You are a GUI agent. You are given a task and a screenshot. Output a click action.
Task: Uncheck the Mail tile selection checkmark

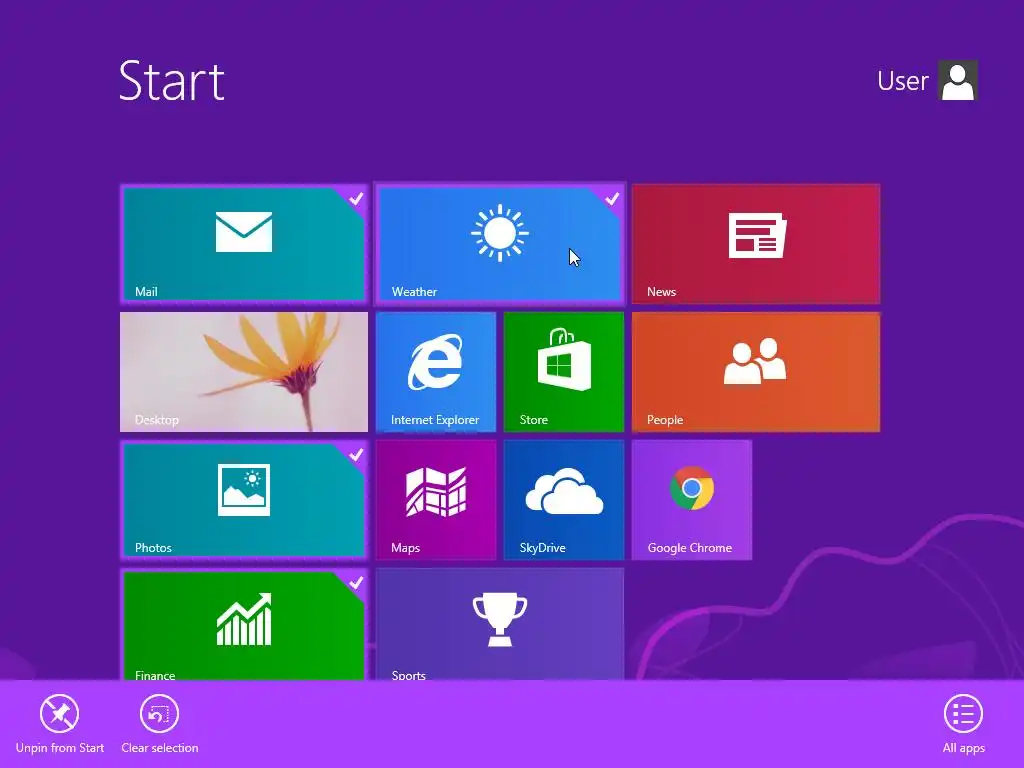pos(356,198)
